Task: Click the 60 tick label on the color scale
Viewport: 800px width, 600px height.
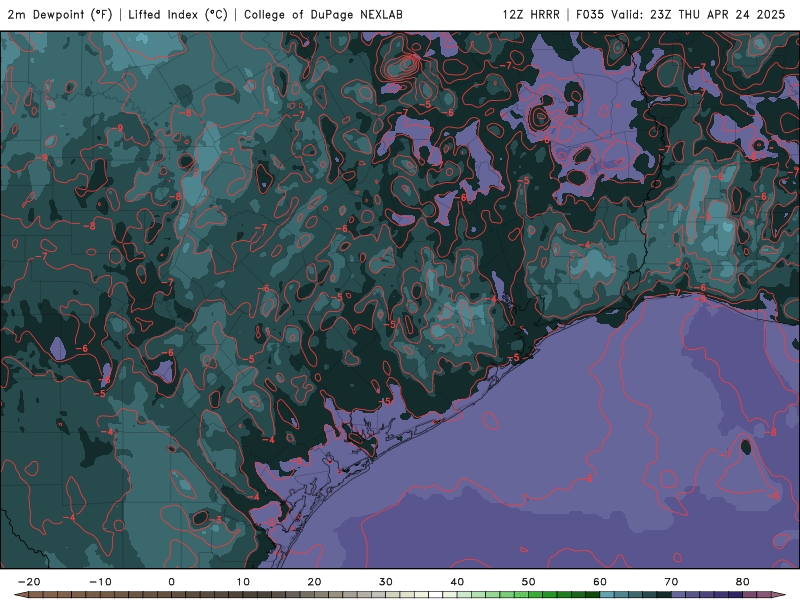Action: [600, 582]
